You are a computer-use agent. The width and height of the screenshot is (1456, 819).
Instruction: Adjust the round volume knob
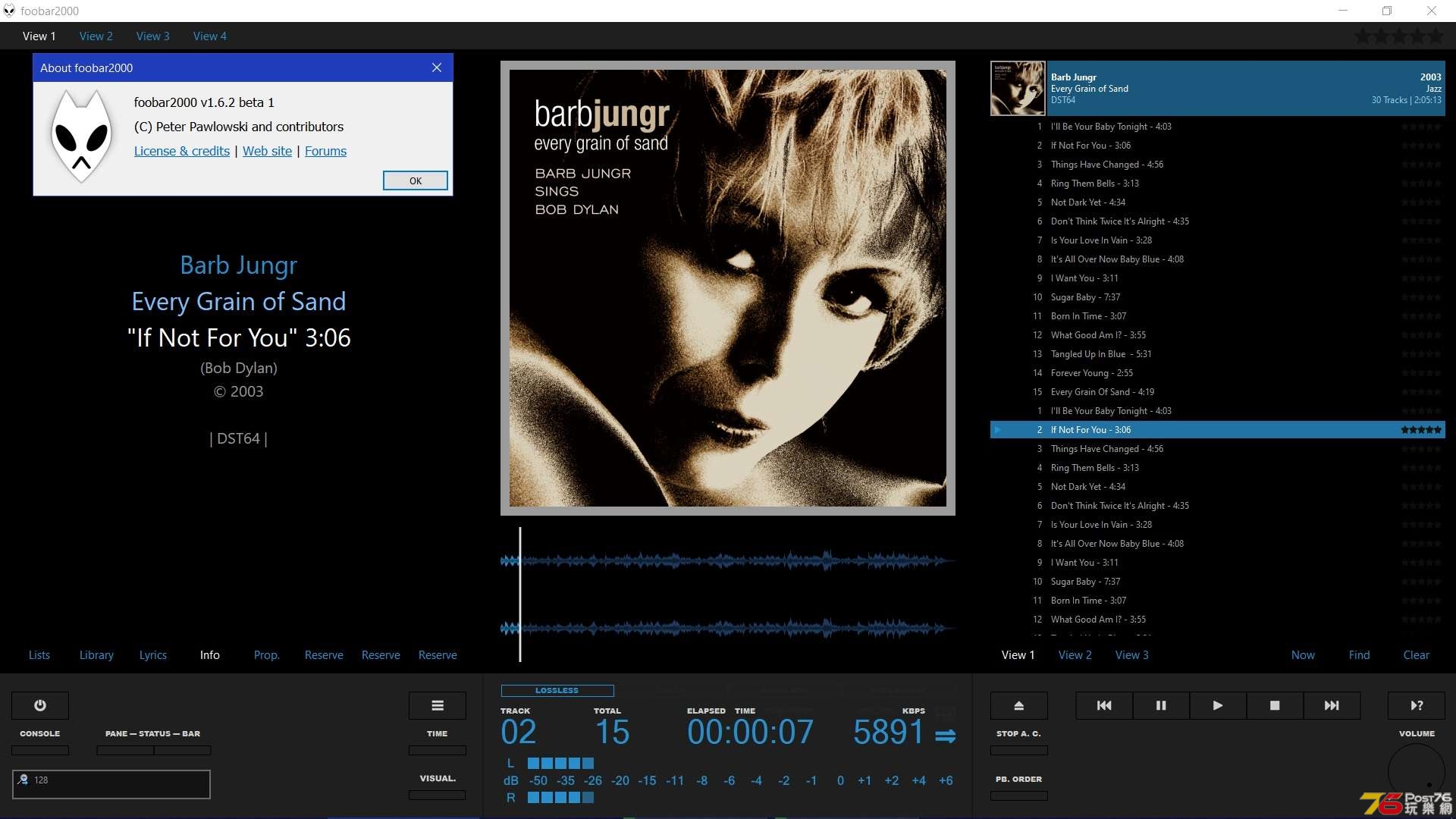(1417, 773)
